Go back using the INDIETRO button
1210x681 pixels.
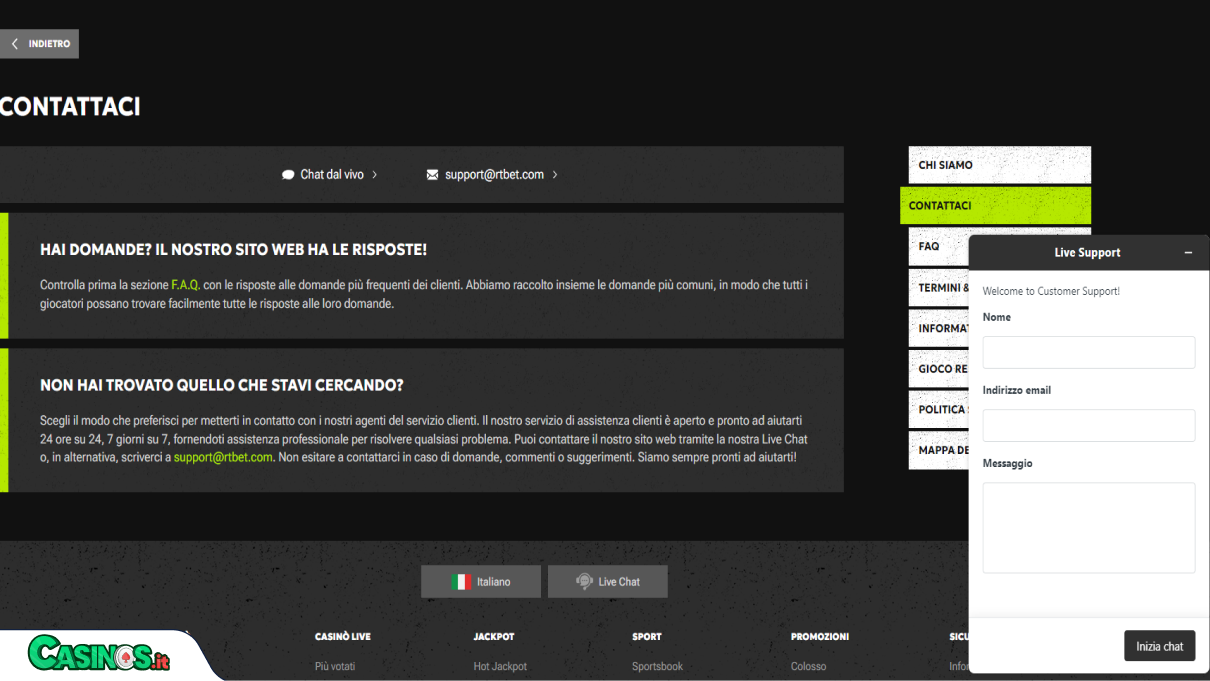pyautogui.click(x=39, y=44)
